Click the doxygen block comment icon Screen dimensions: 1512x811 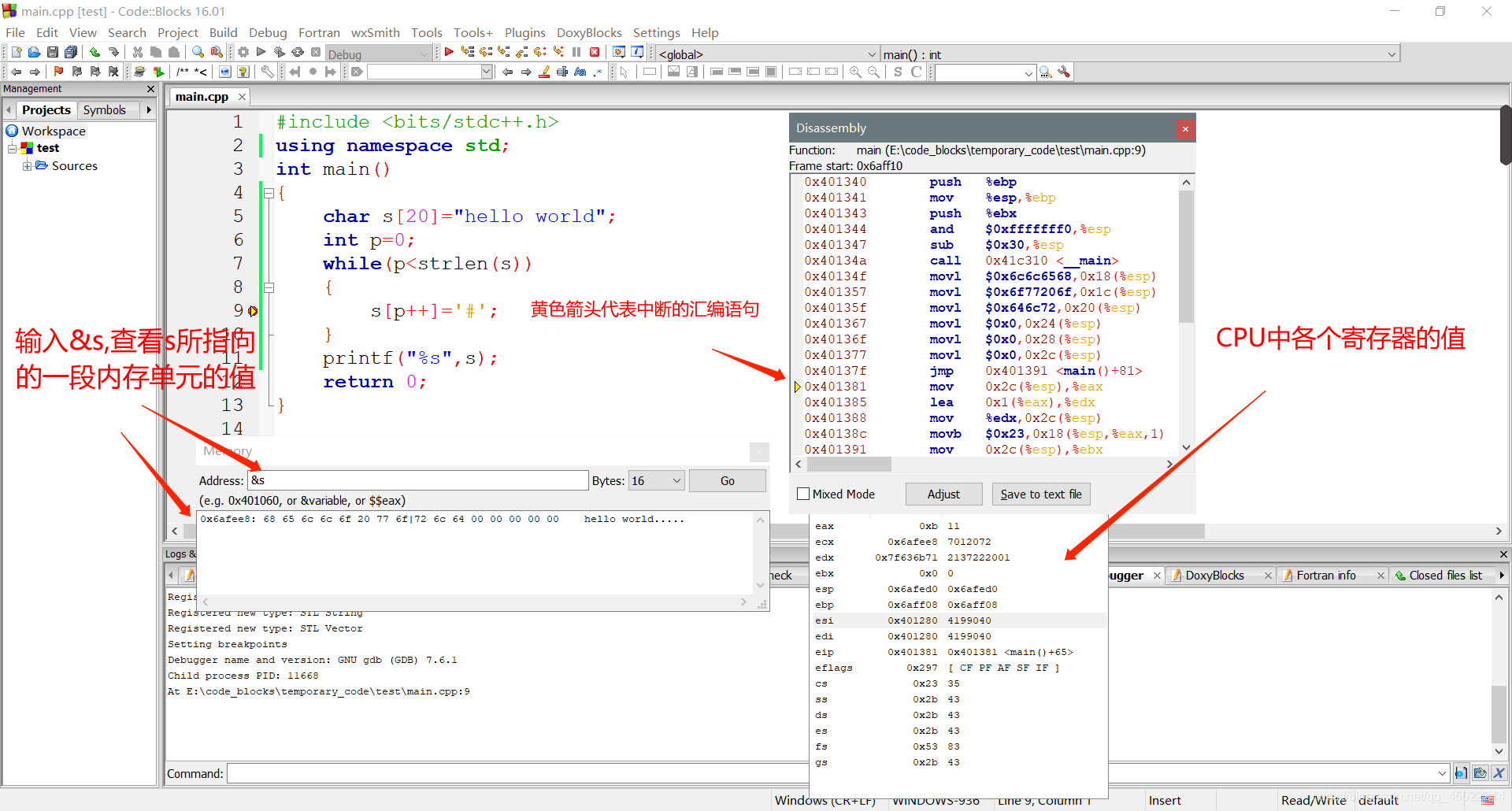tap(183, 72)
